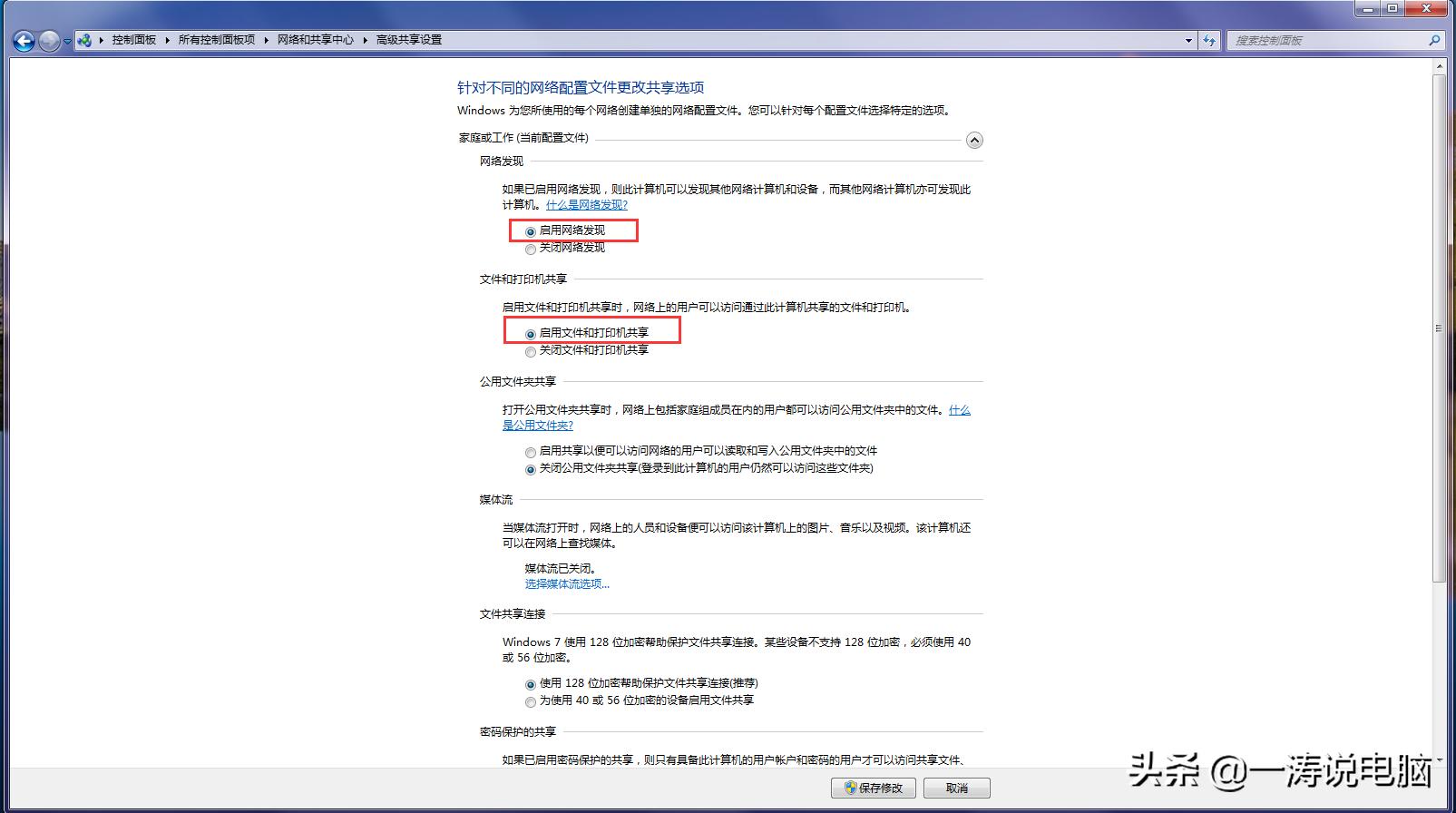Click the vertical scrollbar thumb
Viewport: 1456px width, 813px height.
(1439, 327)
